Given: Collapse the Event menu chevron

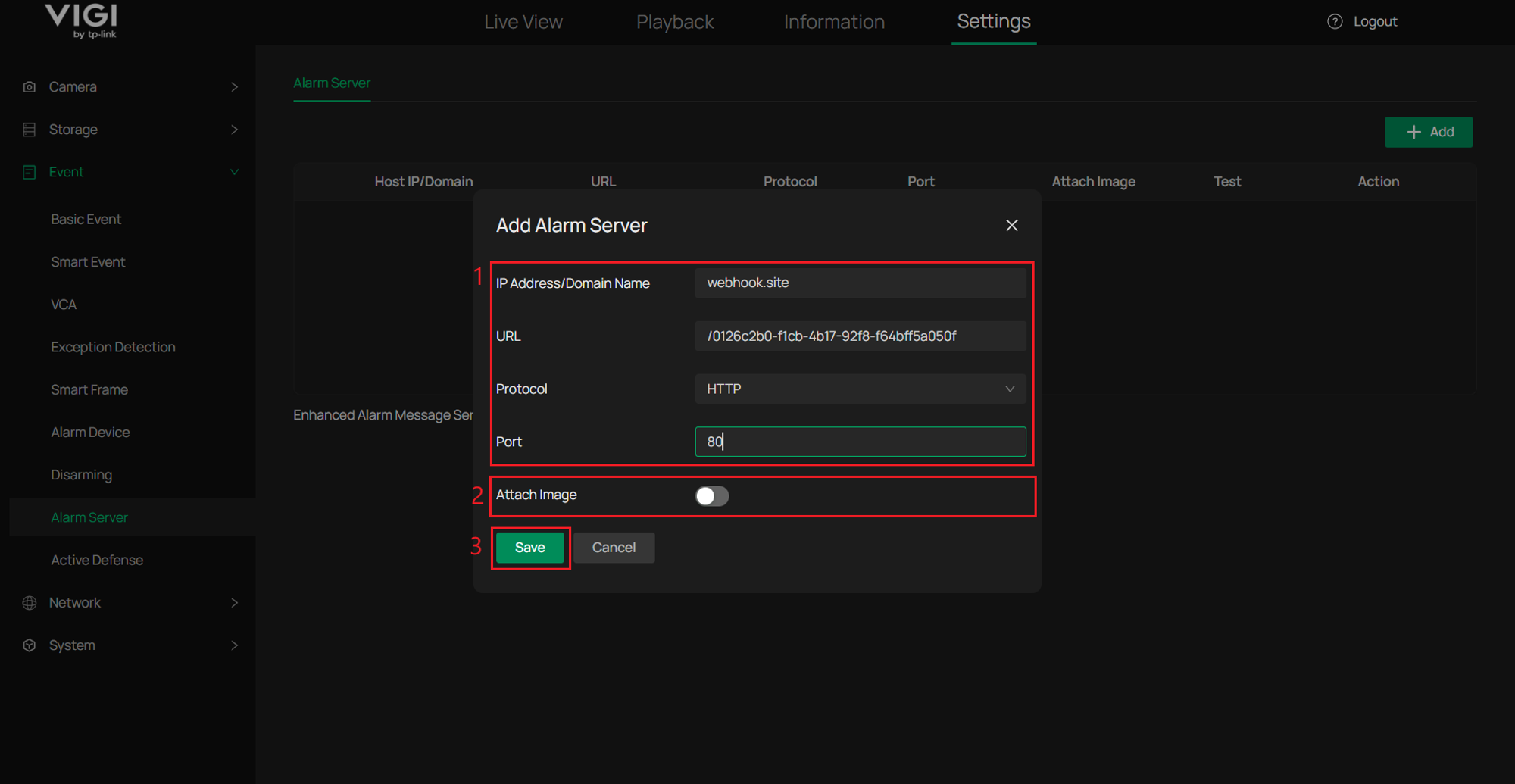Looking at the screenshot, I should 234,172.
